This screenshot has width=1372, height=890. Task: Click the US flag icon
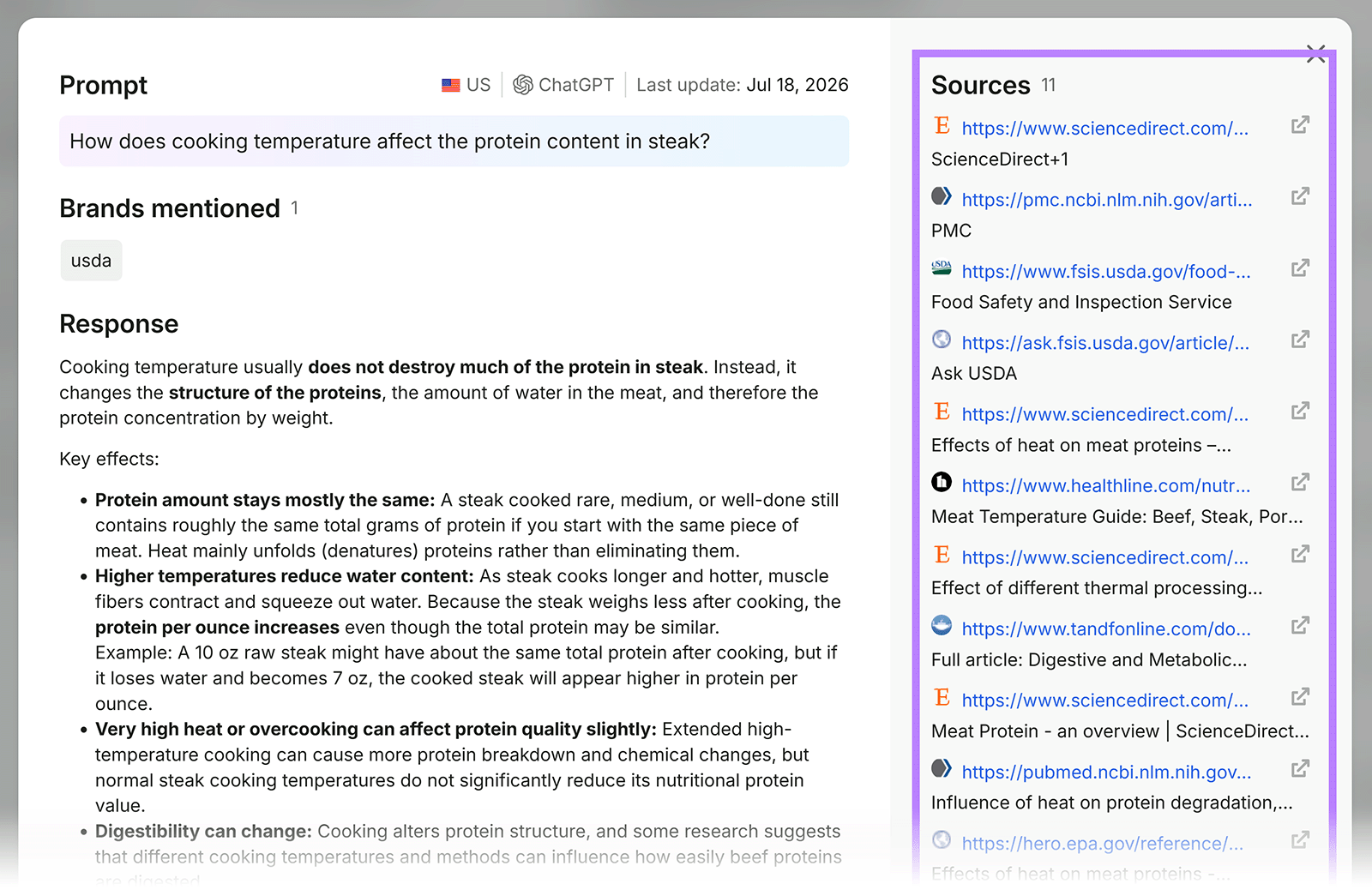click(451, 85)
